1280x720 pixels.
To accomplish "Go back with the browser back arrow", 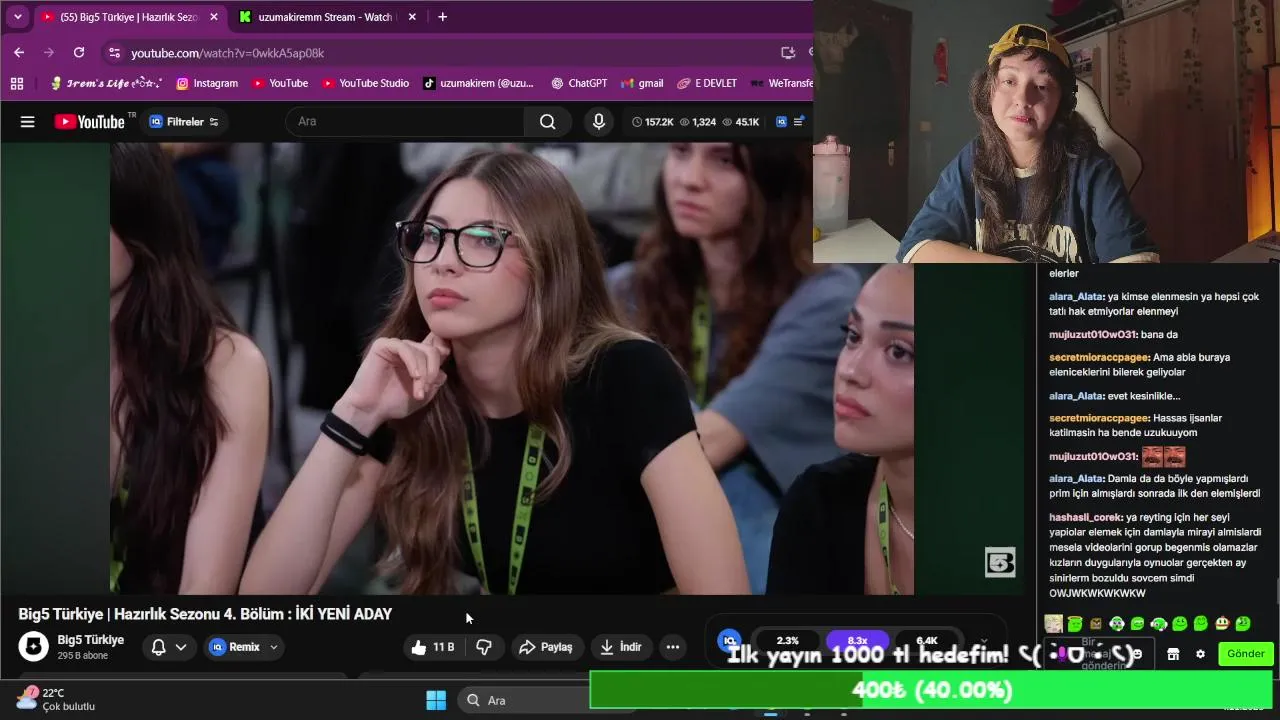I will 19,52.
